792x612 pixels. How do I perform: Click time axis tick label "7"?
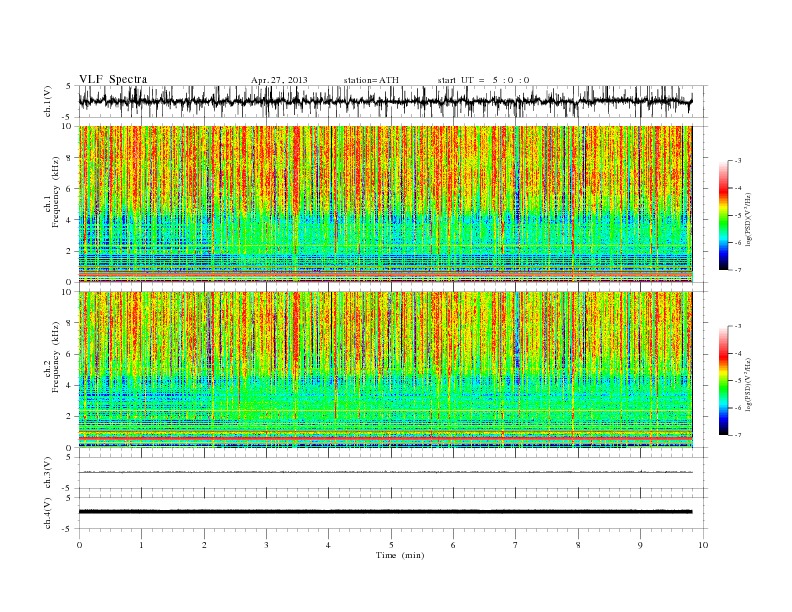coord(516,545)
